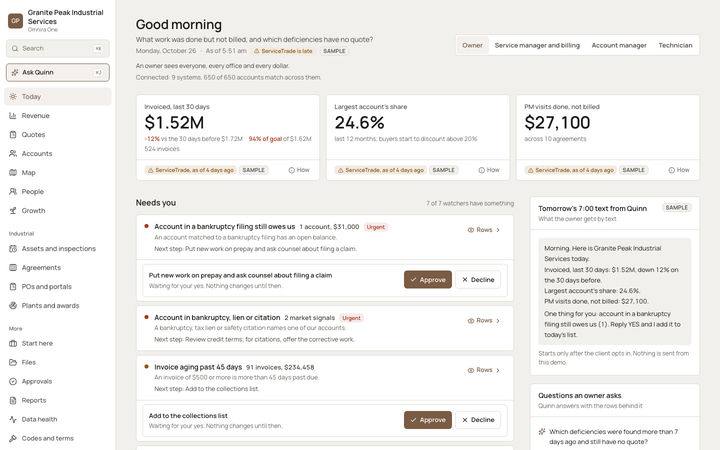This screenshot has width=720, height=450.
Task: Click the Urgent tag on bankruptcy filing item
Action: coord(376,227)
